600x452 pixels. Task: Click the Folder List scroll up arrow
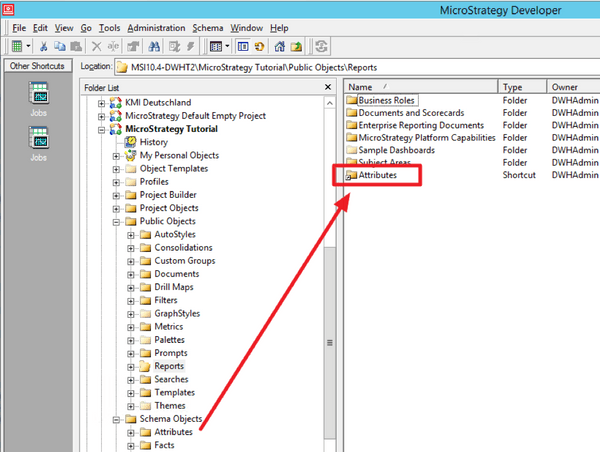(x=329, y=103)
